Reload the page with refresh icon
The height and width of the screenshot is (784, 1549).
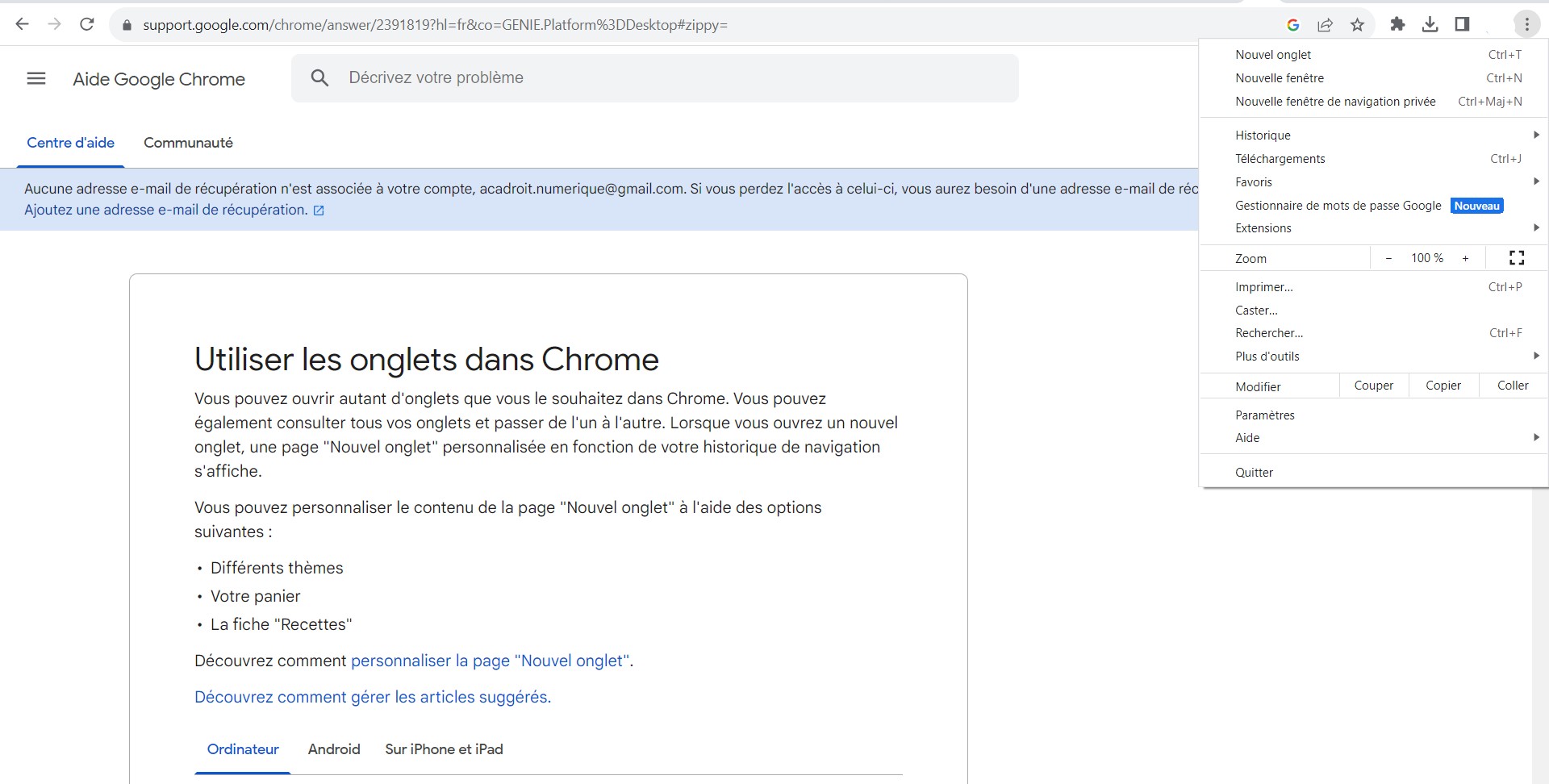point(87,24)
